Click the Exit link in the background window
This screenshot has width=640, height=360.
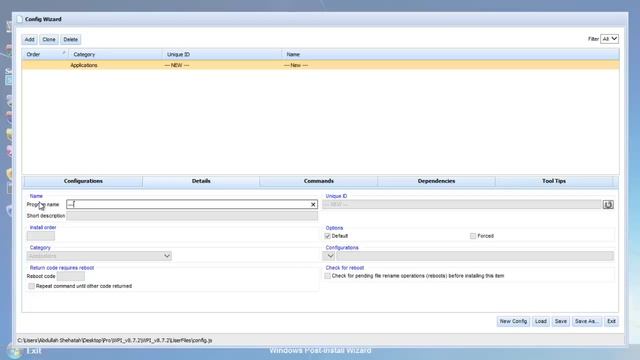(33, 351)
